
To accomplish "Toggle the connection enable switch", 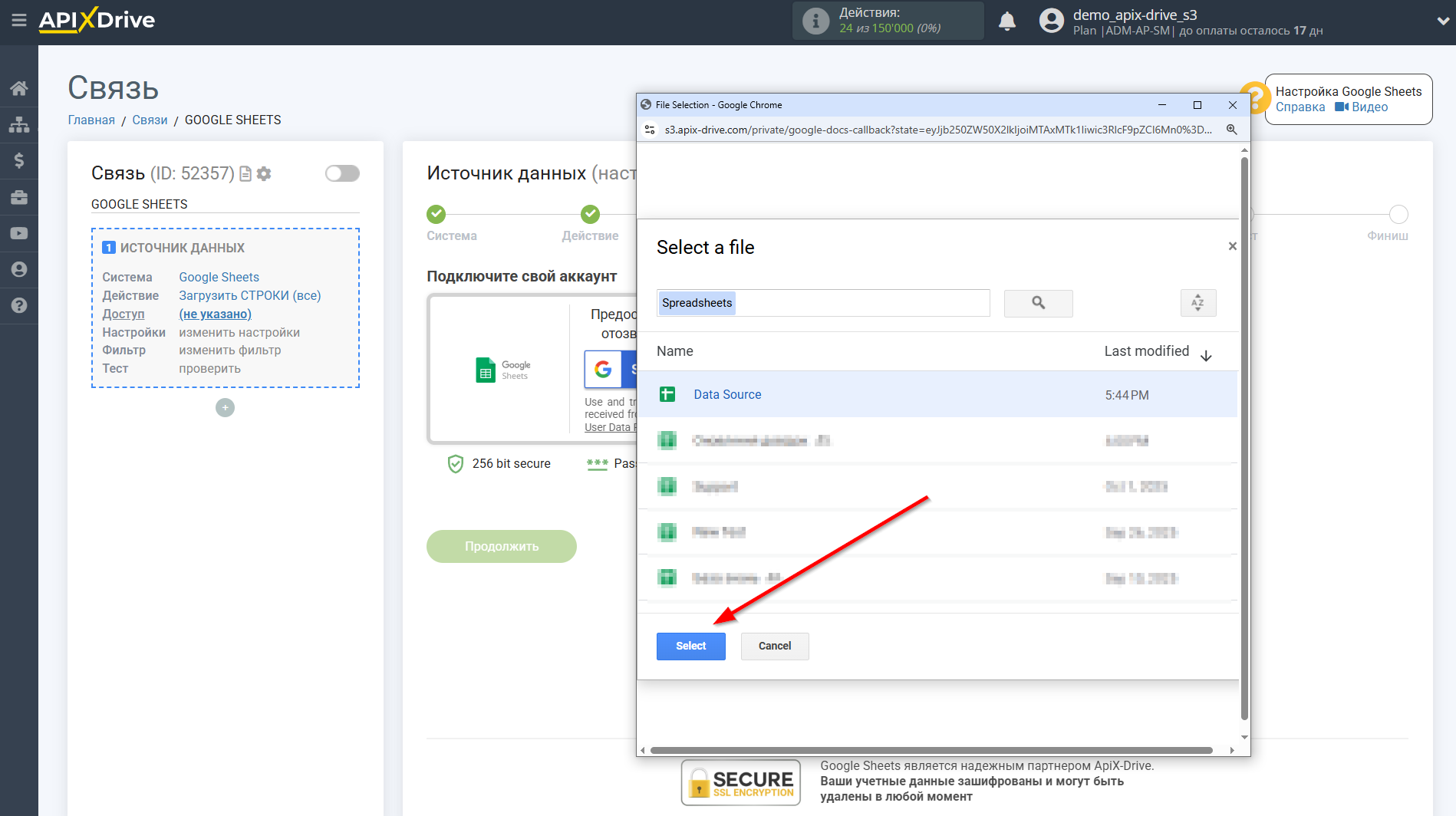I will [342, 173].
